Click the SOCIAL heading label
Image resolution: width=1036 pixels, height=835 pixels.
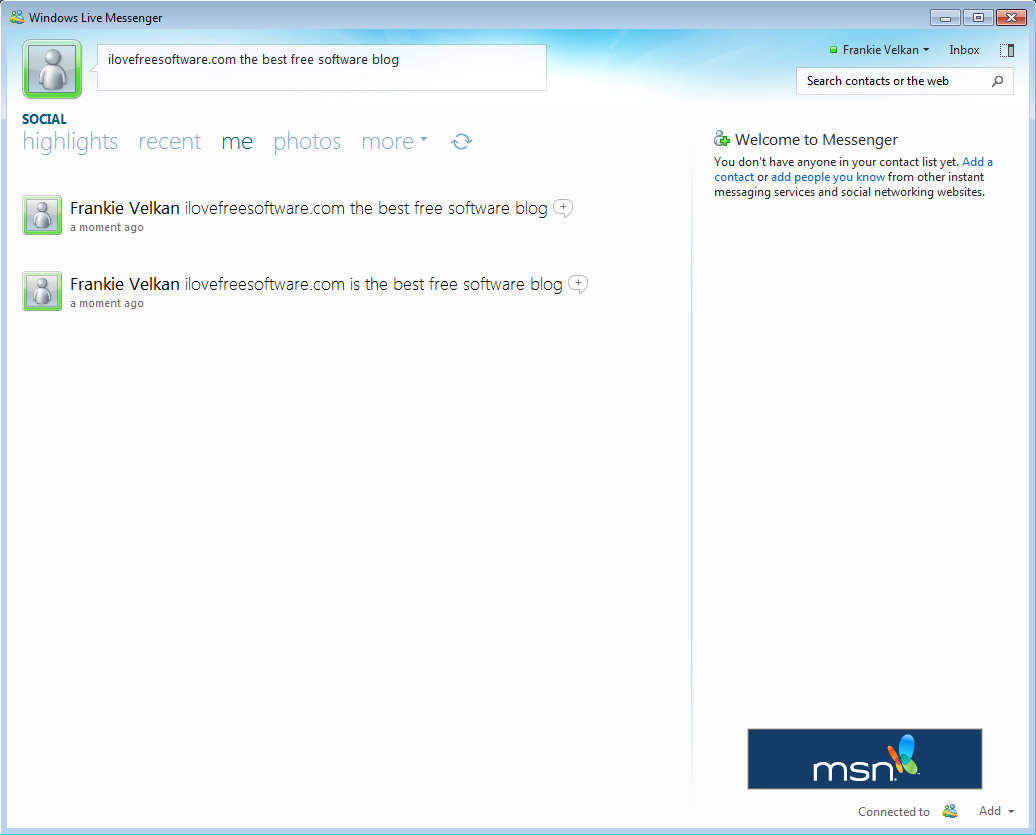click(x=44, y=119)
